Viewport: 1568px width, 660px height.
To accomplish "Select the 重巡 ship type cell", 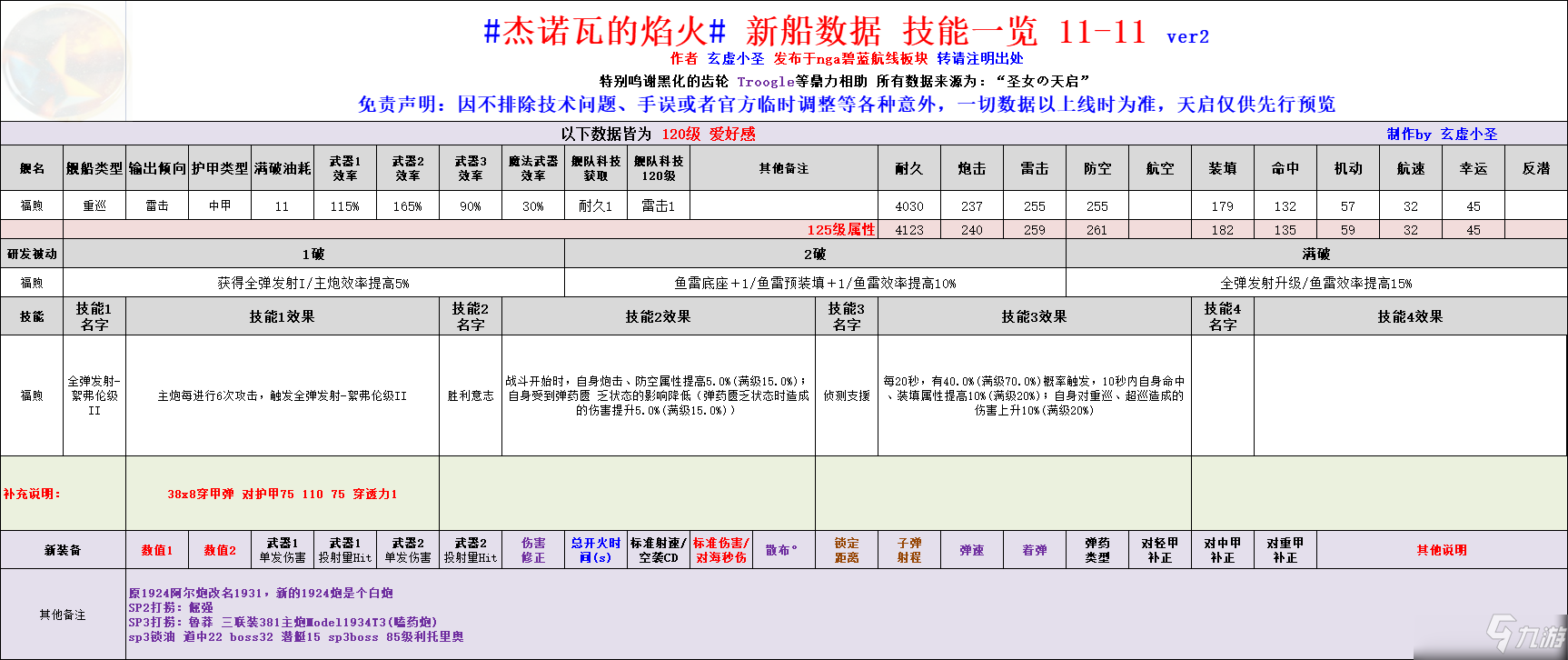I will click(x=94, y=205).
